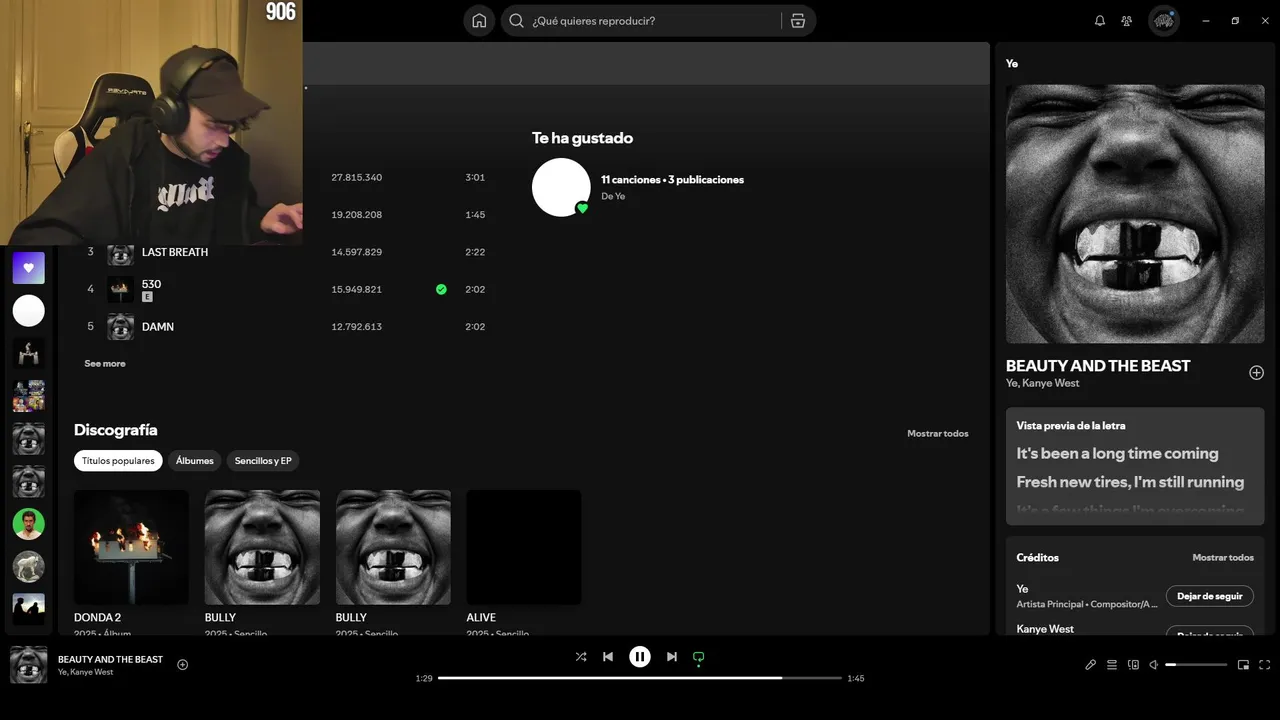Screen dimensions: 1280x720
Task: Open Browse icon in search bar
Action: point(798,21)
